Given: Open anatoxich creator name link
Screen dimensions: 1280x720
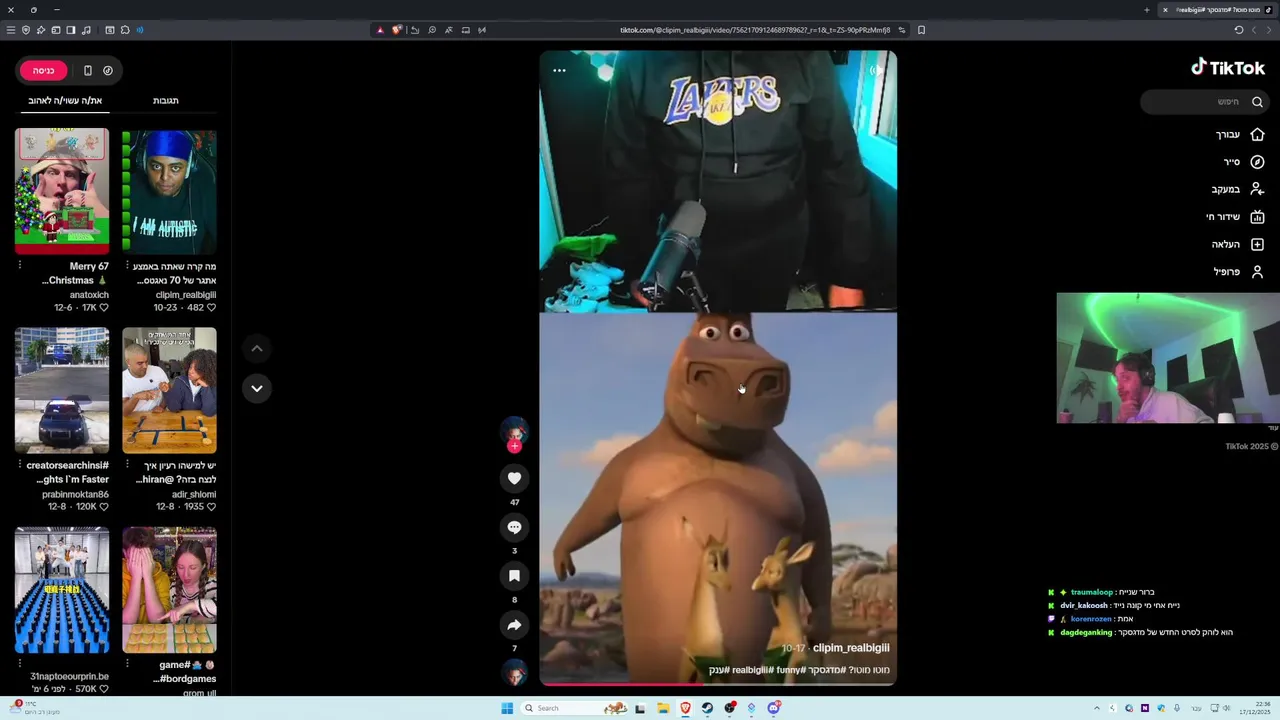Looking at the screenshot, I should pos(89,295).
